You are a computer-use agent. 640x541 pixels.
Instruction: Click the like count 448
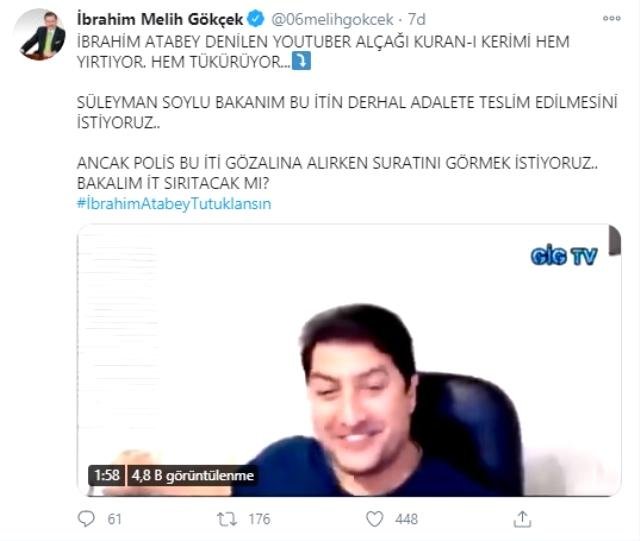(406, 519)
